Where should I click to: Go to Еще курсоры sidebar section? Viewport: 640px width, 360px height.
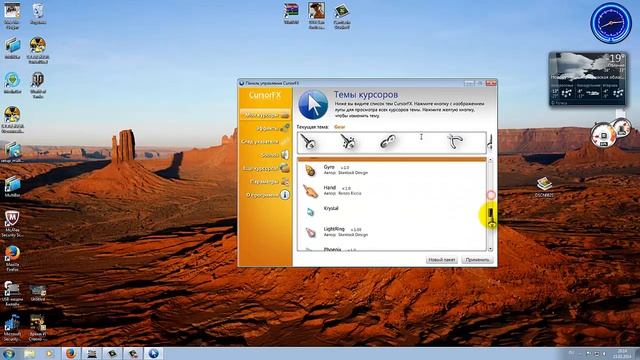[x=266, y=168]
